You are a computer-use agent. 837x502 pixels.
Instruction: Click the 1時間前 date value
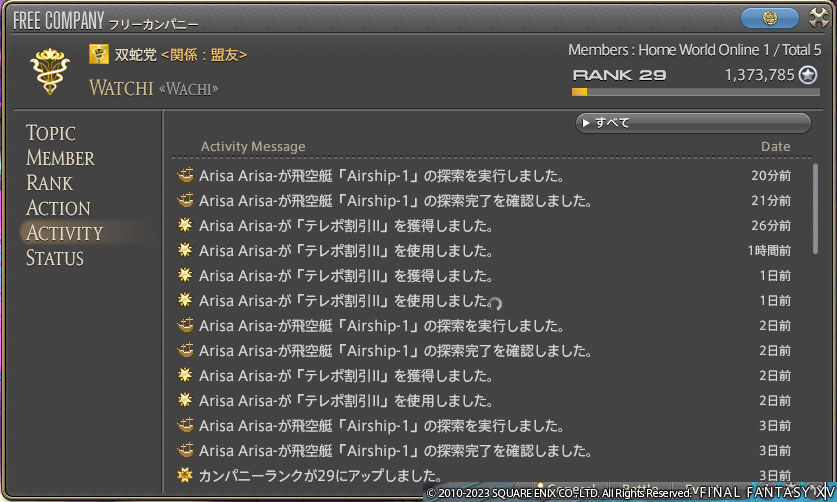point(769,251)
